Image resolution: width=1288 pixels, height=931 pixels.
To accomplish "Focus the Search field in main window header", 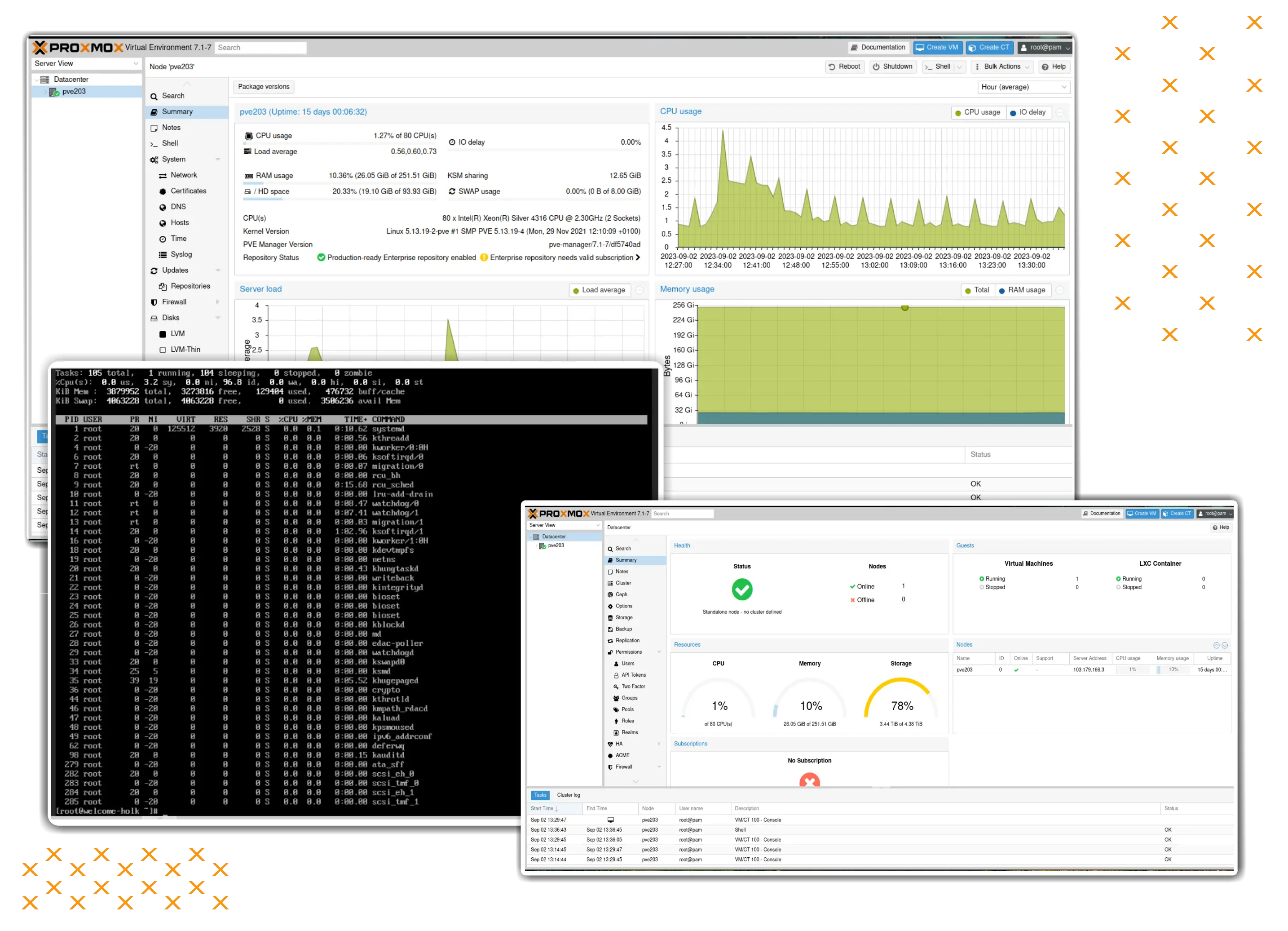I will click(260, 48).
